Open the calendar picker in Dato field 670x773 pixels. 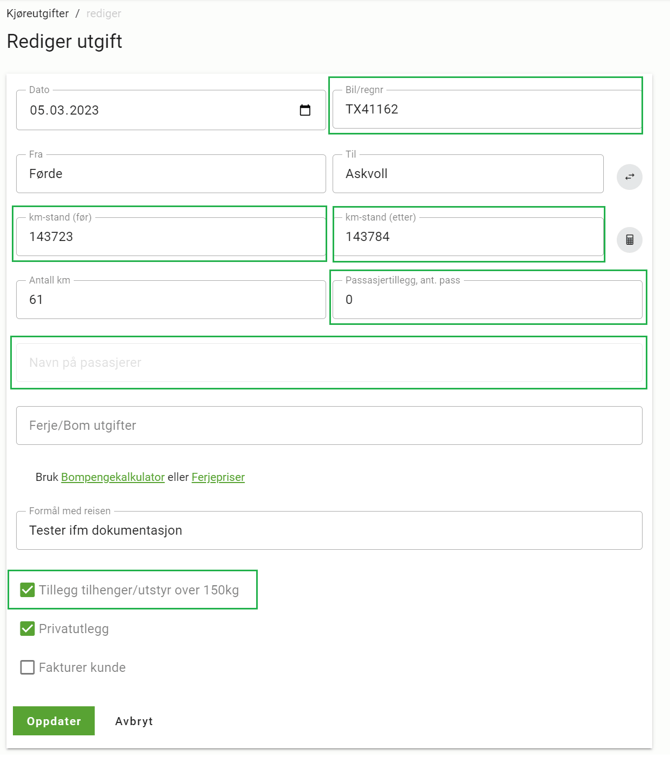[305, 110]
